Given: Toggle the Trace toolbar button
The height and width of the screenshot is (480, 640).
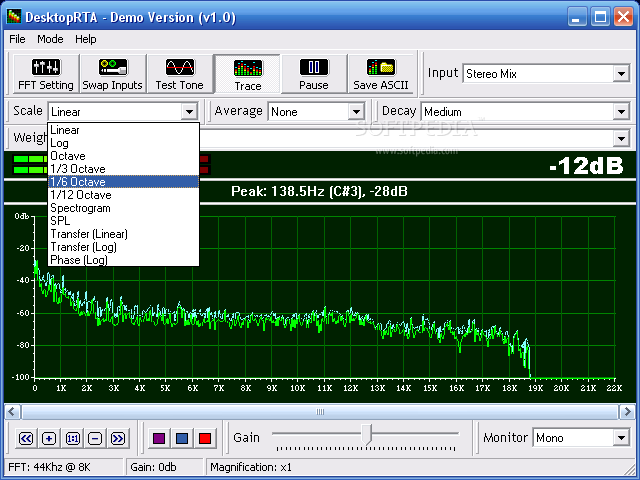Looking at the screenshot, I should [x=247, y=74].
